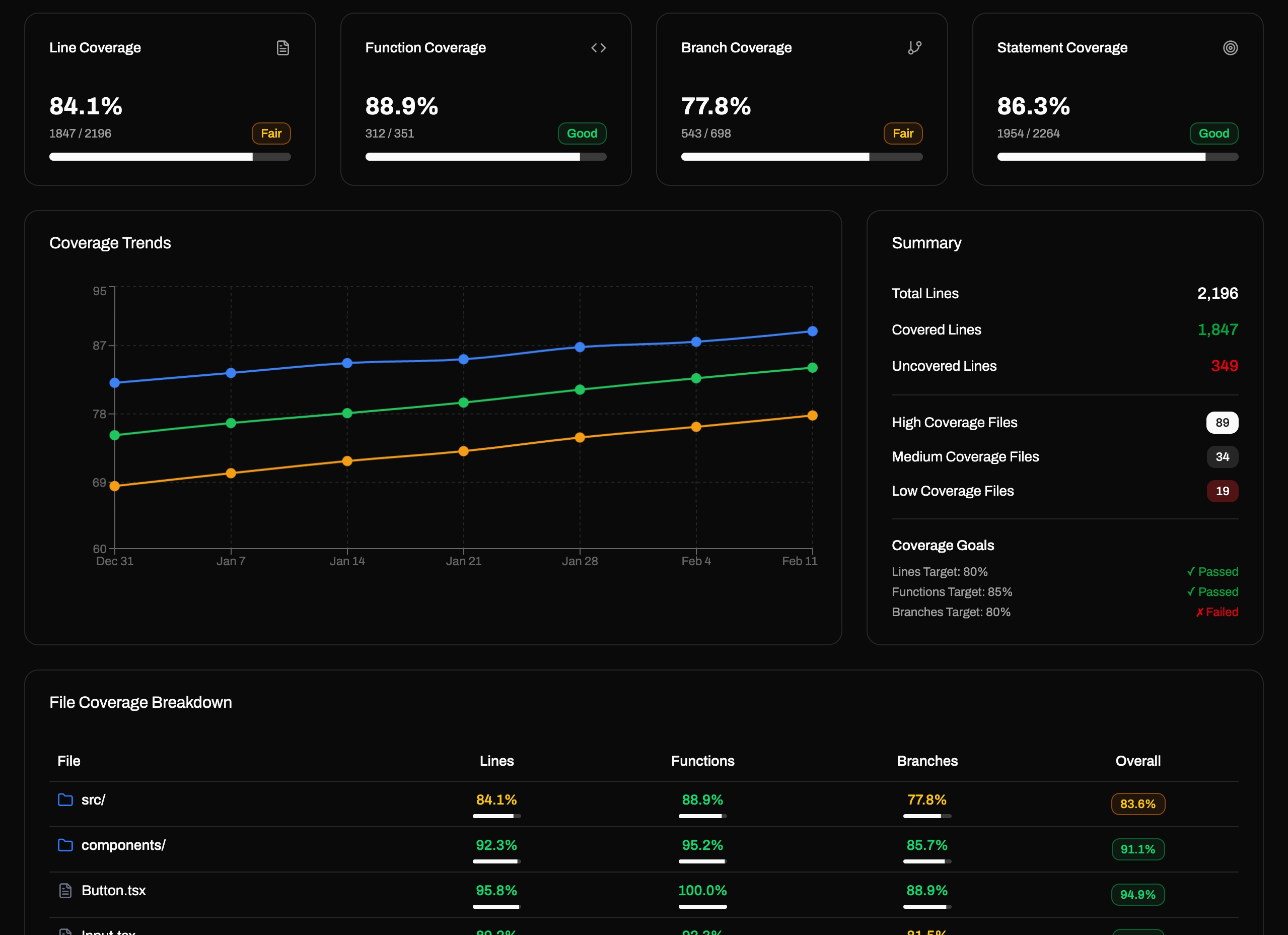Image resolution: width=1288 pixels, height=935 pixels.
Task: Collapse the components/ folder row
Action: click(123, 845)
